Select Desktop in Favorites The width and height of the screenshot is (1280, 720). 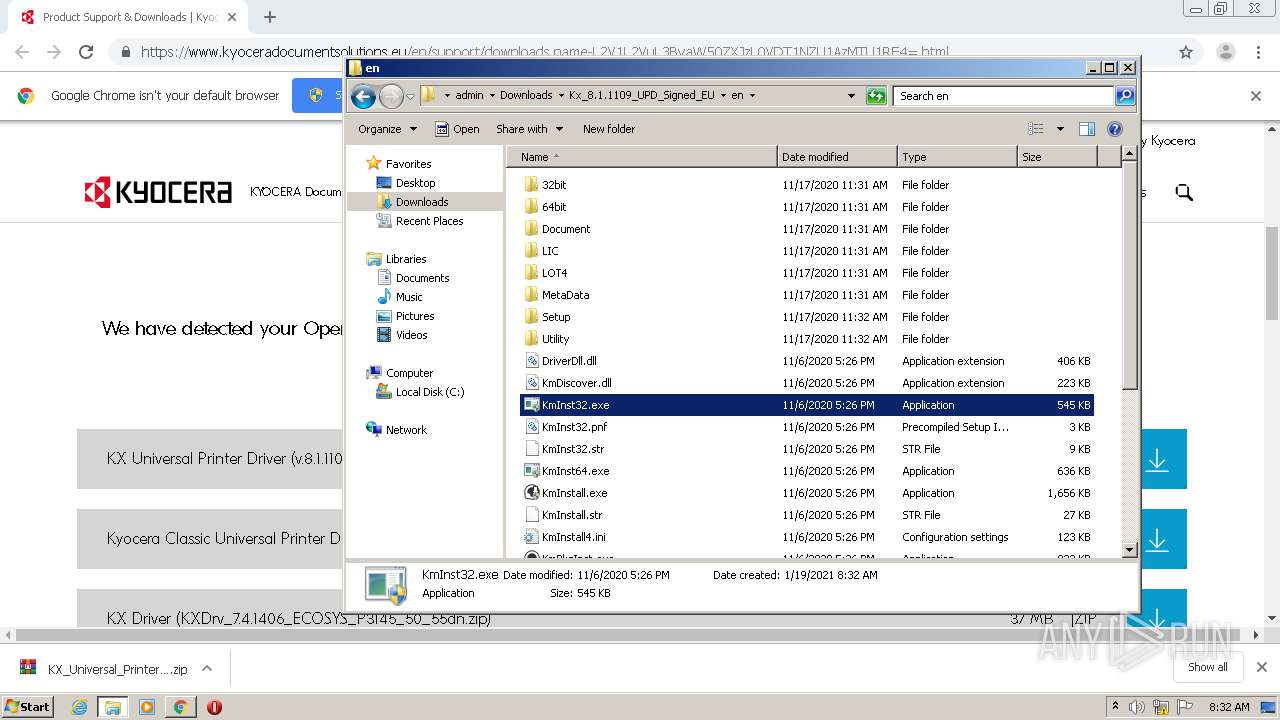(x=415, y=183)
